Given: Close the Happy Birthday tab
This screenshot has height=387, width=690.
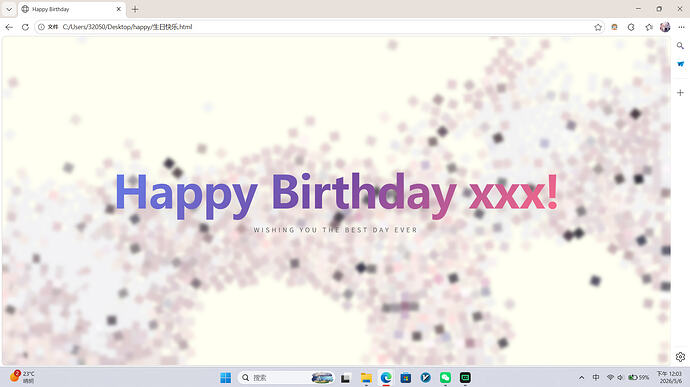Looking at the screenshot, I should [x=118, y=9].
